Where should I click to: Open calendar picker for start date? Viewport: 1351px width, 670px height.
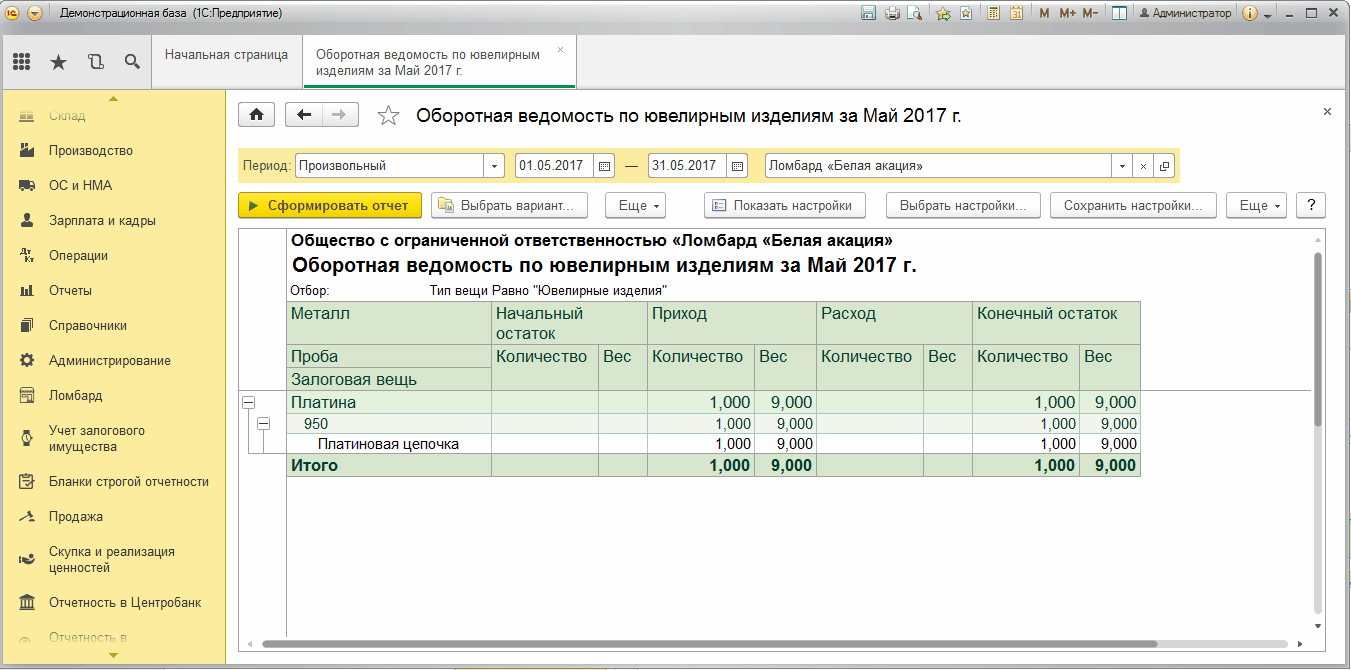pos(604,166)
